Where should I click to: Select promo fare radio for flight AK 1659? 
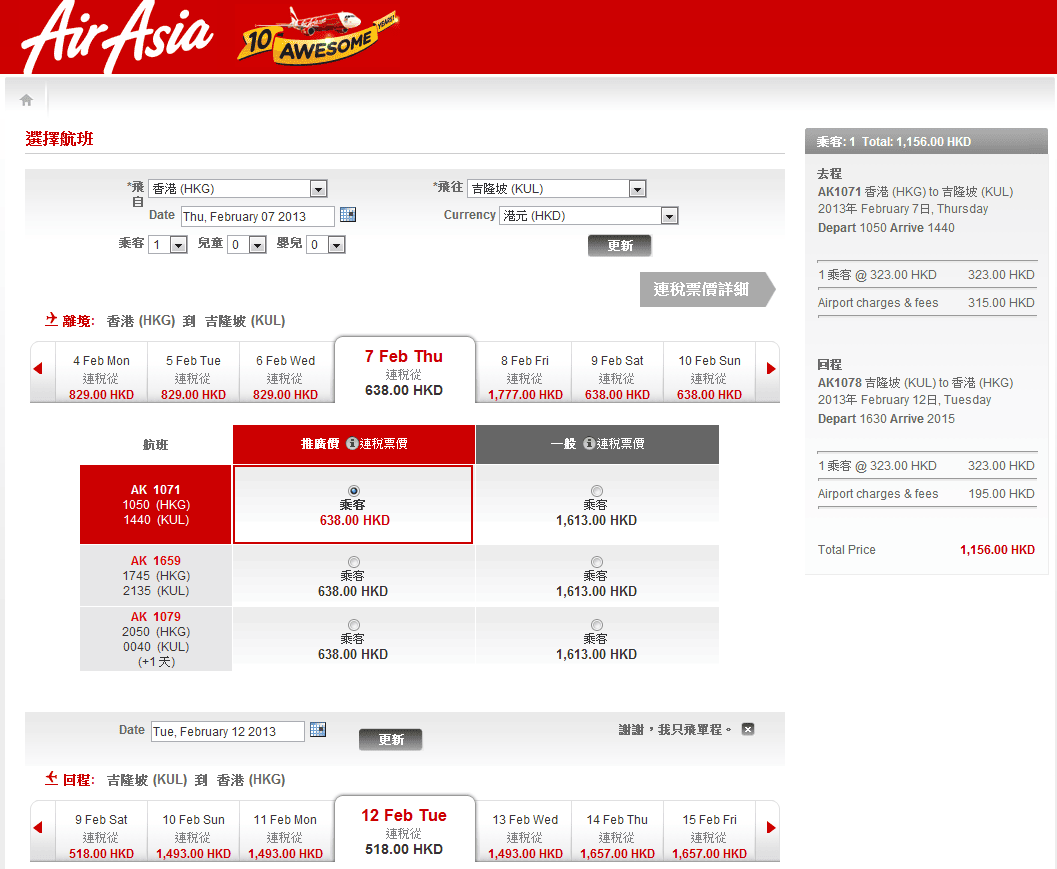click(x=353, y=562)
